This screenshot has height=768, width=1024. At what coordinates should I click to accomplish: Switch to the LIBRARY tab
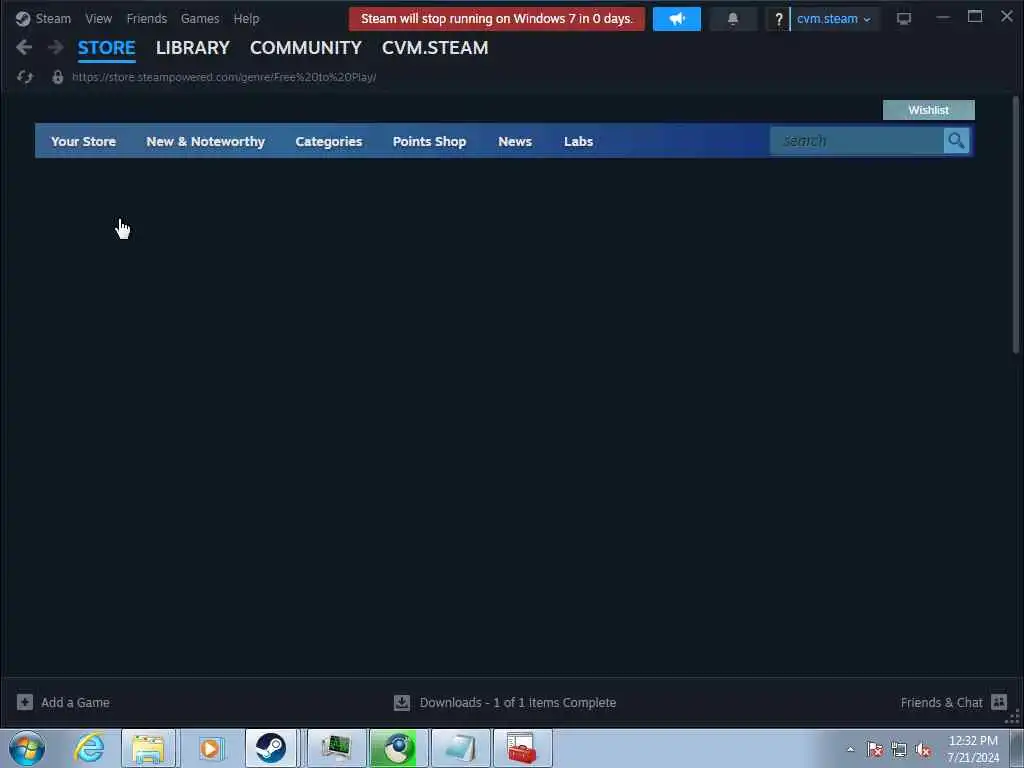coord(193,48)
